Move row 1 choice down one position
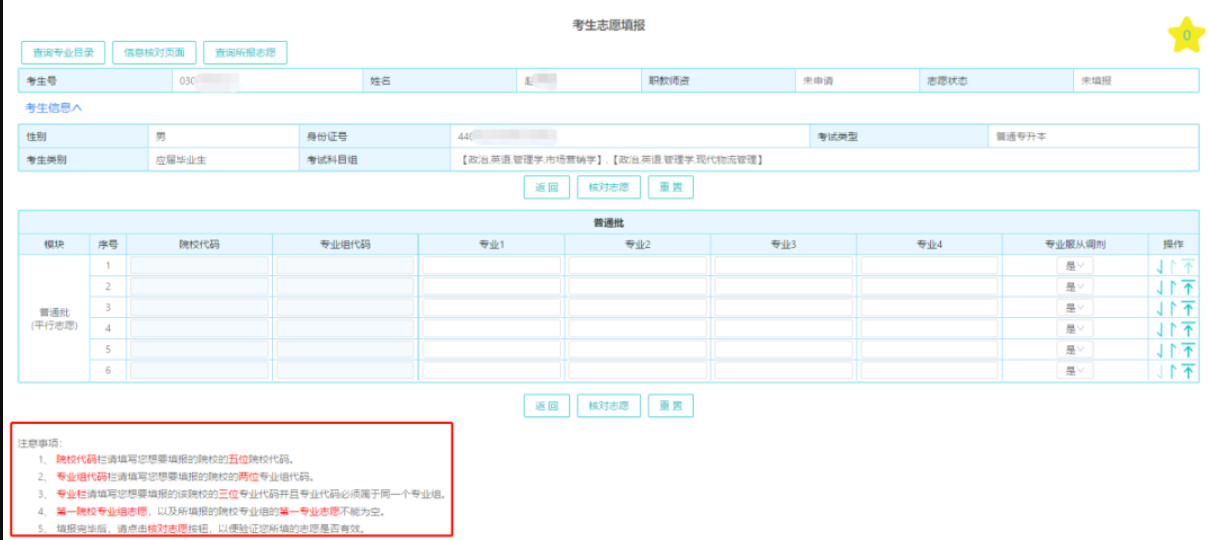This screenshot has width=1208, height=540. pyautogui.click(x=1160, y=266)
